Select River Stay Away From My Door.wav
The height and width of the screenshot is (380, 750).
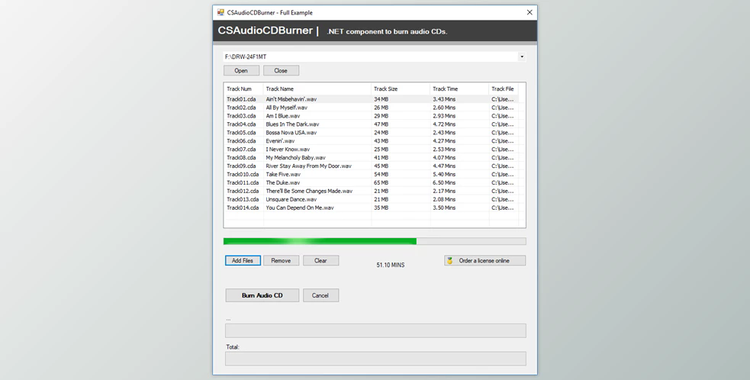tap(309, 166)
